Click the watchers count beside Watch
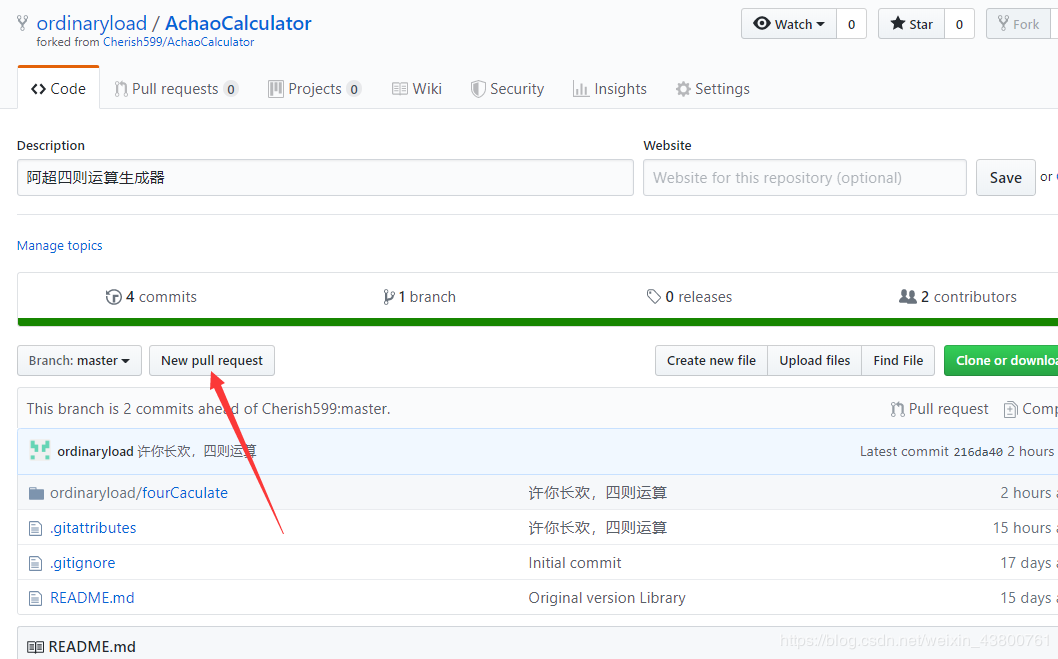 tap(852, 24)
